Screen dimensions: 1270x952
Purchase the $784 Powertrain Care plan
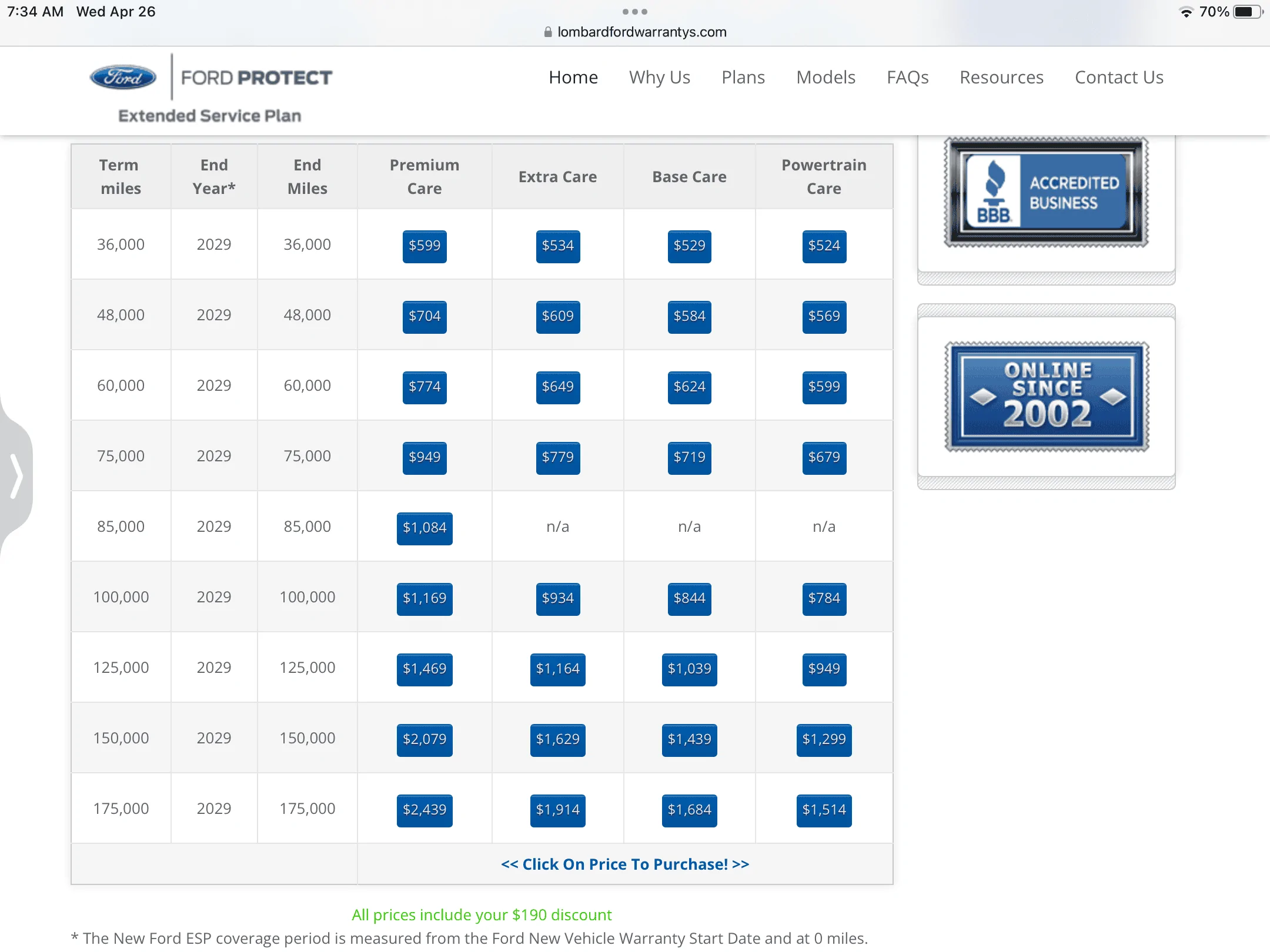tap(824, 598)
